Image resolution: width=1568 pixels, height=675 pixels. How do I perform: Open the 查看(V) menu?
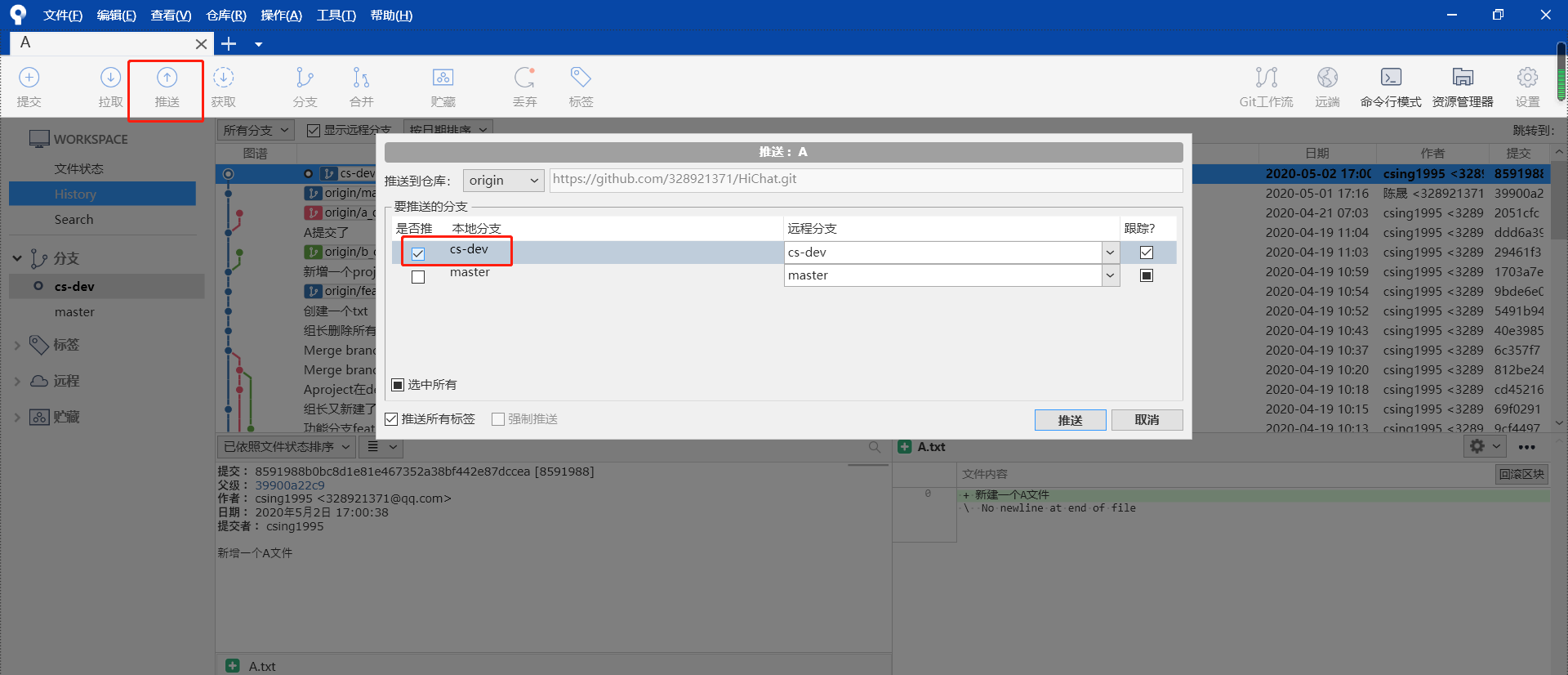(171, 16)
